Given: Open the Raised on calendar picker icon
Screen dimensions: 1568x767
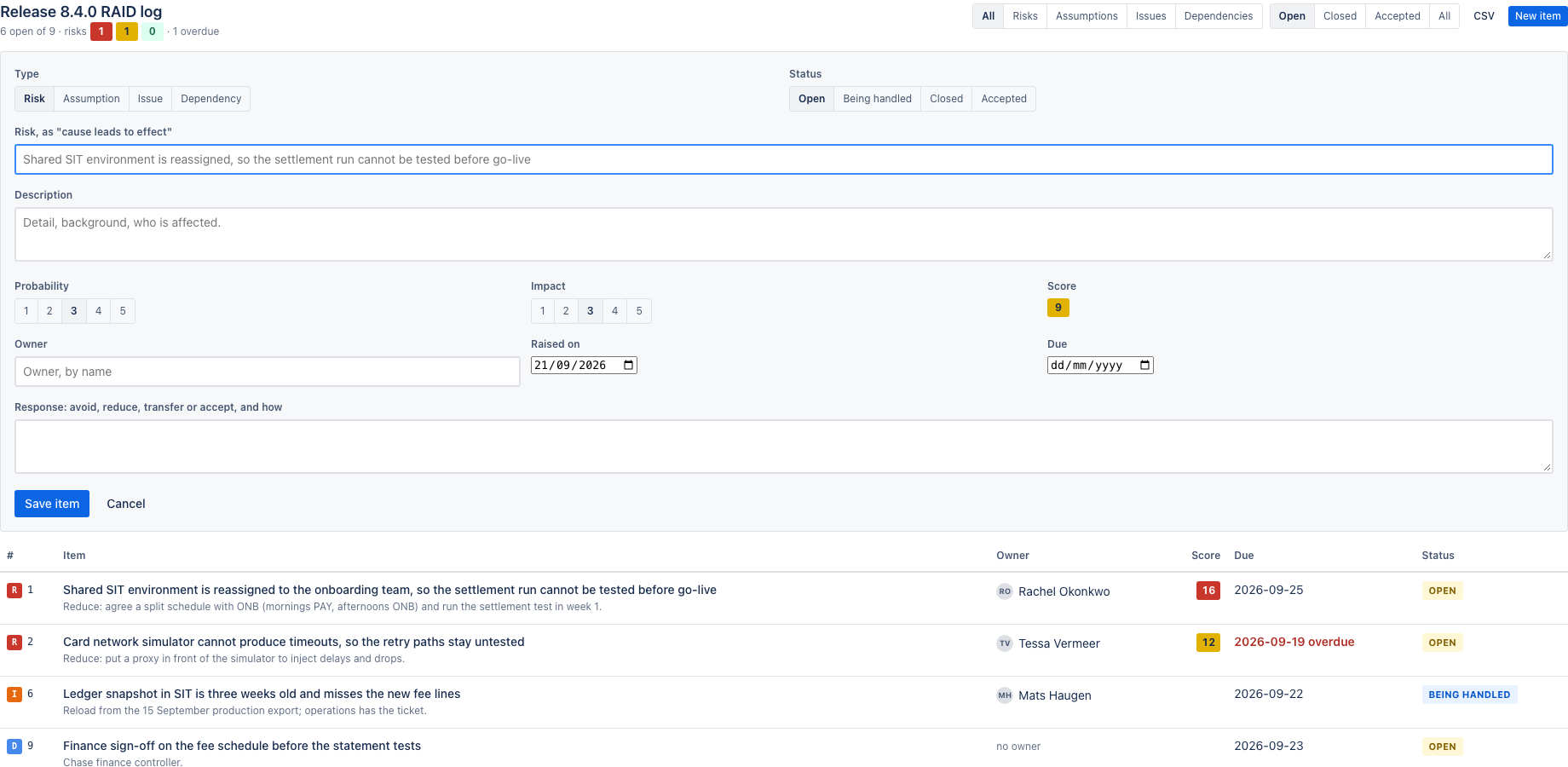Looking at the screenshot, I should tap(629, 365).
